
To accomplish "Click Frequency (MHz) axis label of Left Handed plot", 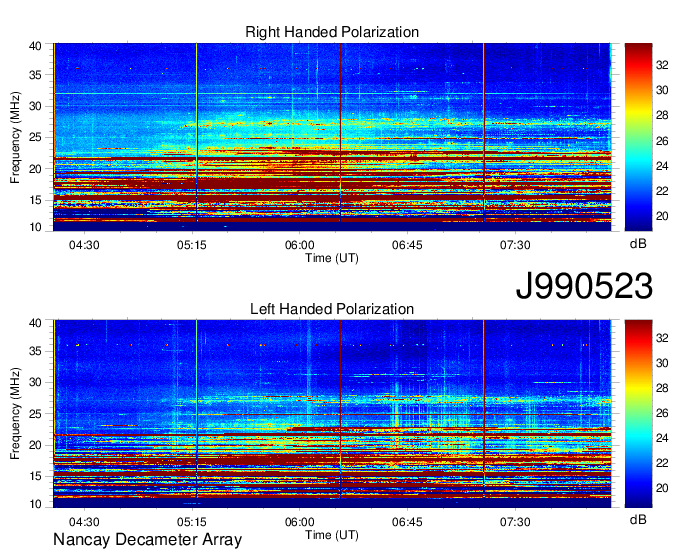I will [15, 414].
